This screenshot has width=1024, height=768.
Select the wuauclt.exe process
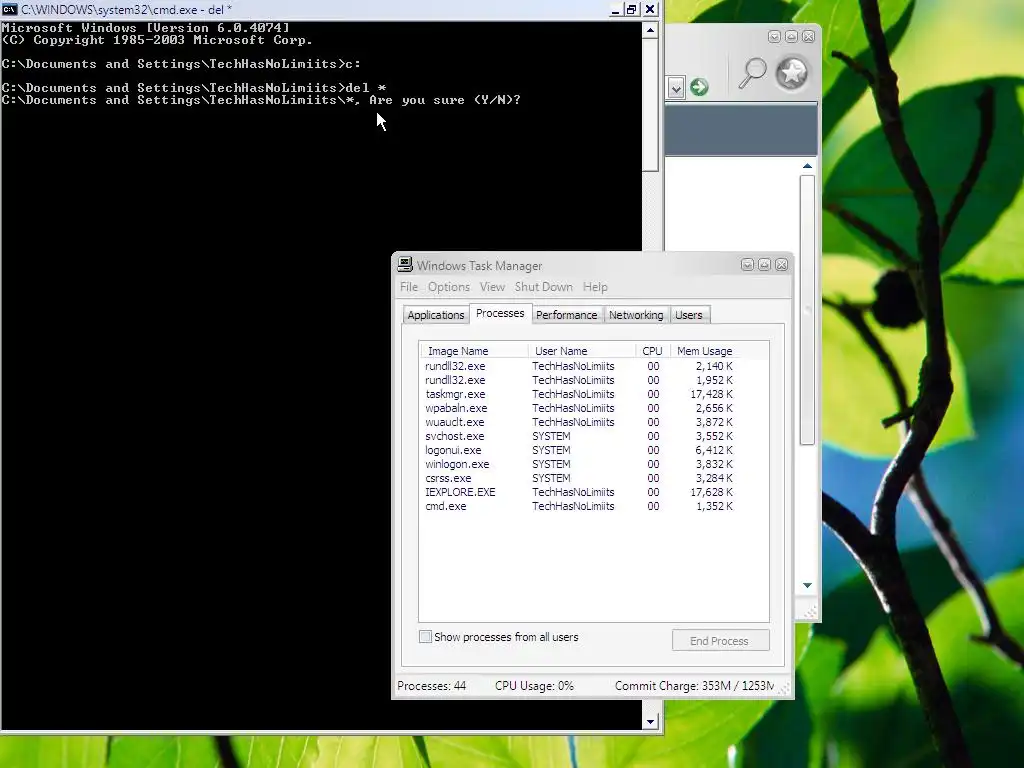click(579, 422)
